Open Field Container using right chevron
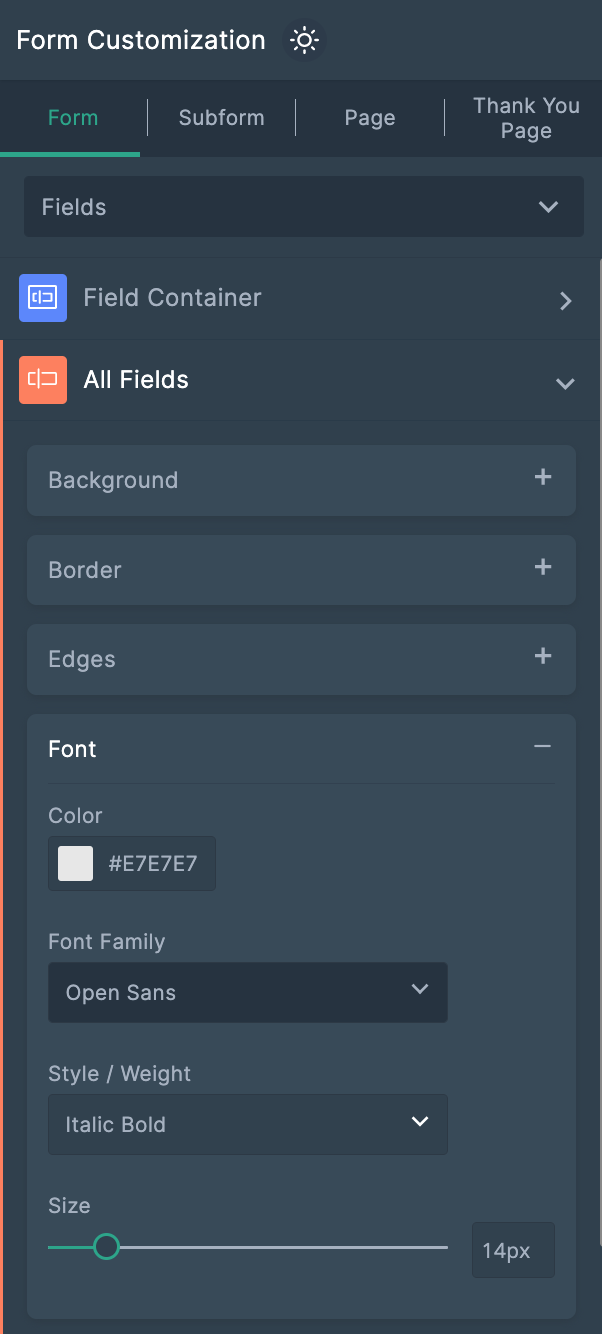 coord(566,300)
